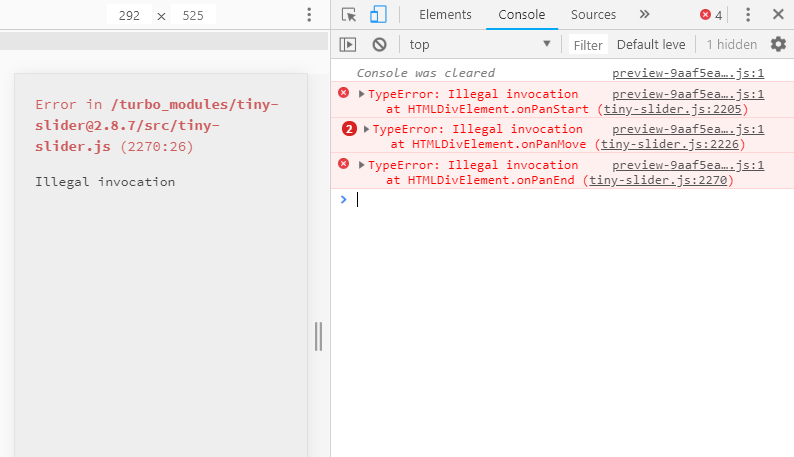Focus the console prompt input line
Screen dimensions: 794x457
(x=572, y=200)
